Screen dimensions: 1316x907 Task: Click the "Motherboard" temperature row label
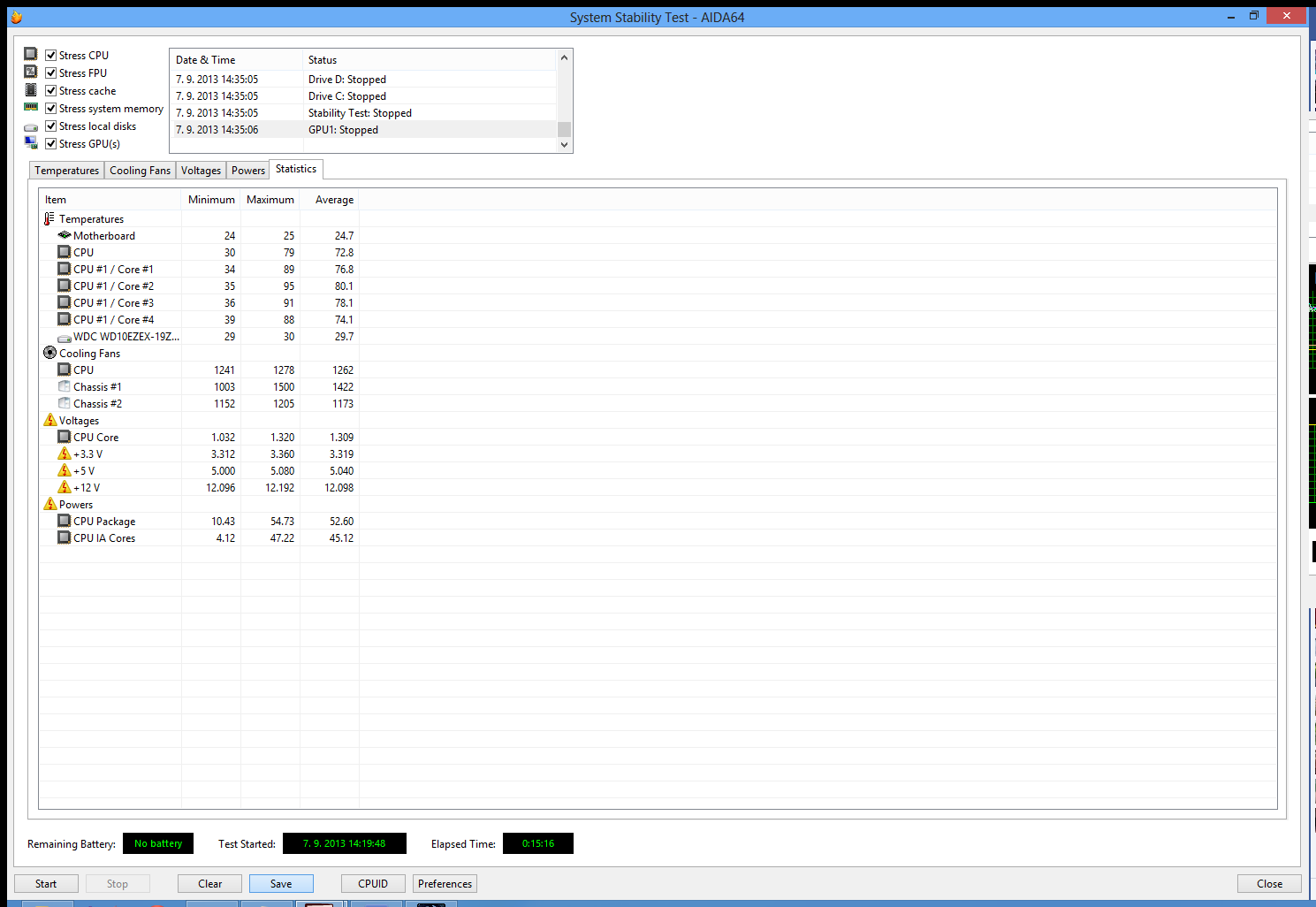[104, 236]
